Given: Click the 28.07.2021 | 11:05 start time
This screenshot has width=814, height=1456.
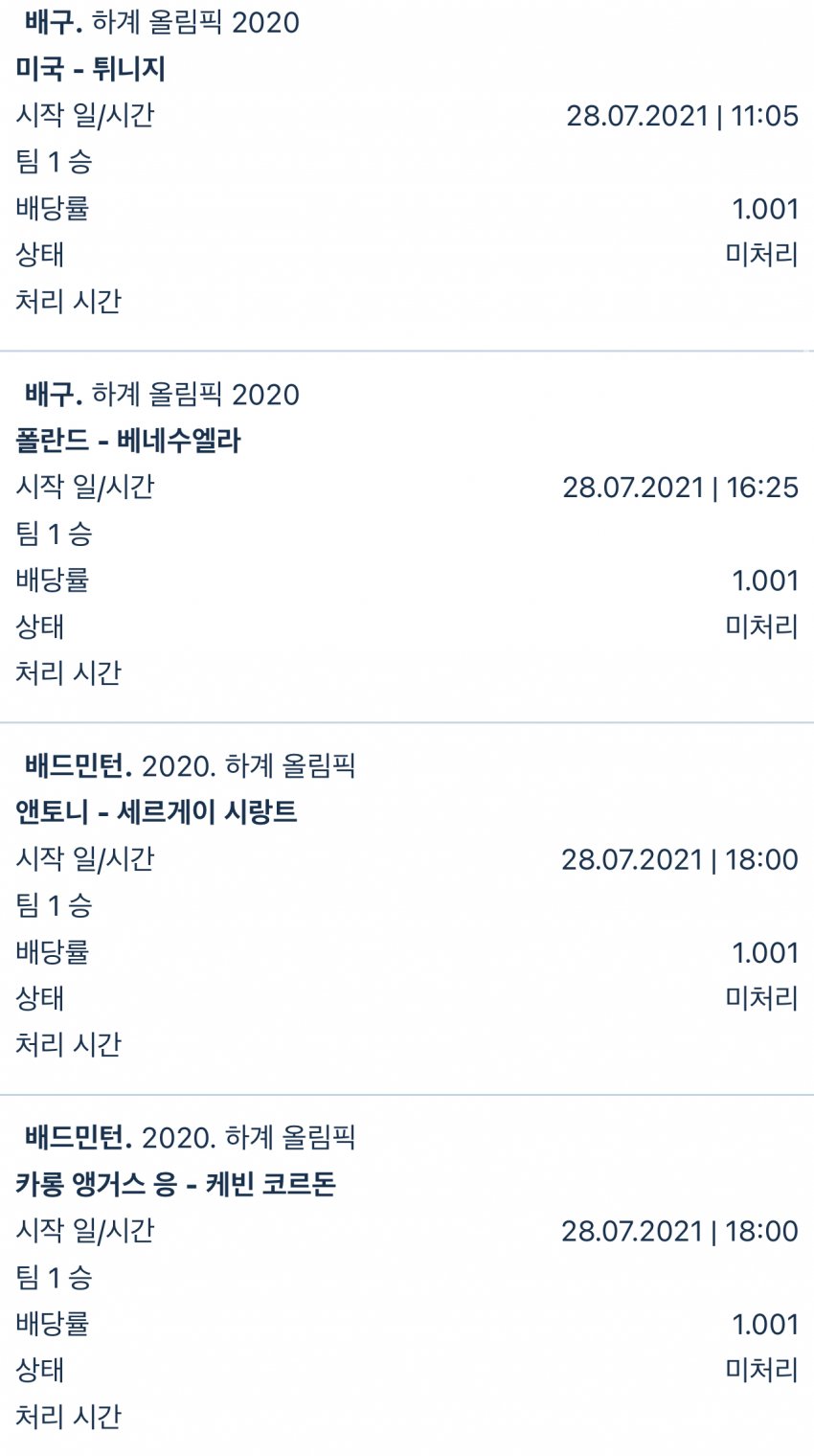Looking at the screenshot, I should [682, 116].
